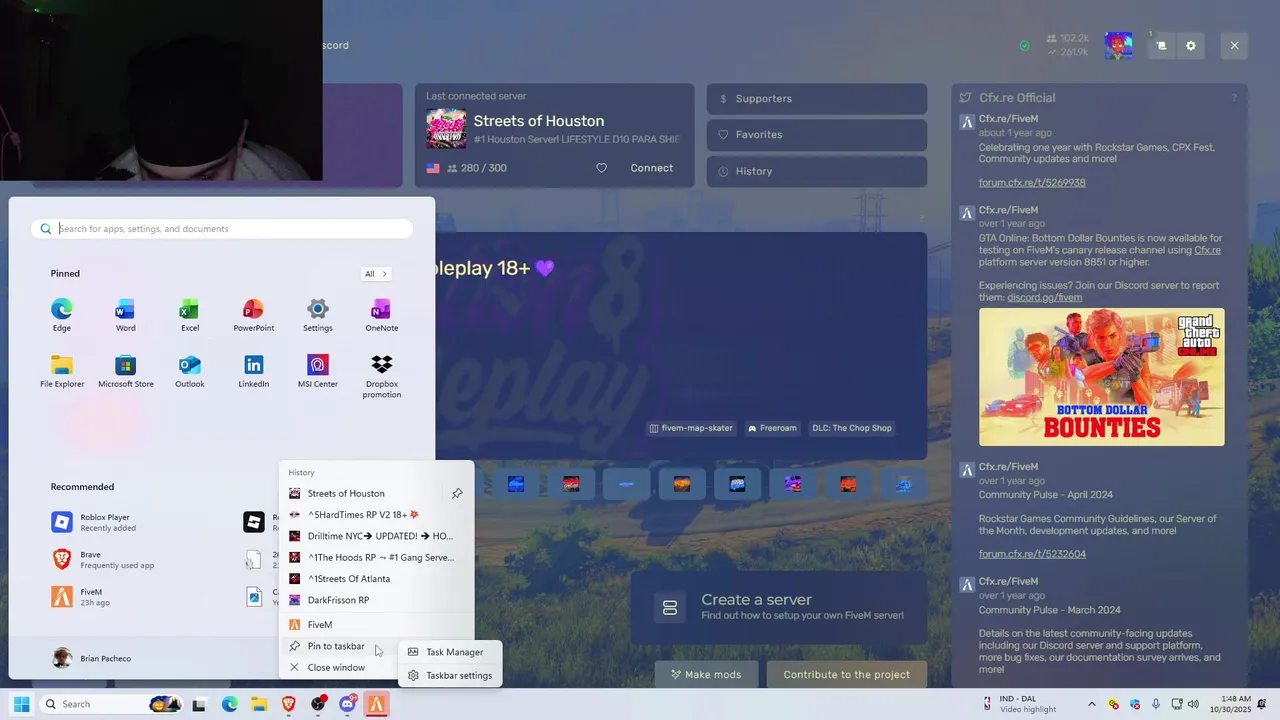This screenshot has height=720, width=1280.
Task: Open Brave frequently used app
Action: click(140, 559)
